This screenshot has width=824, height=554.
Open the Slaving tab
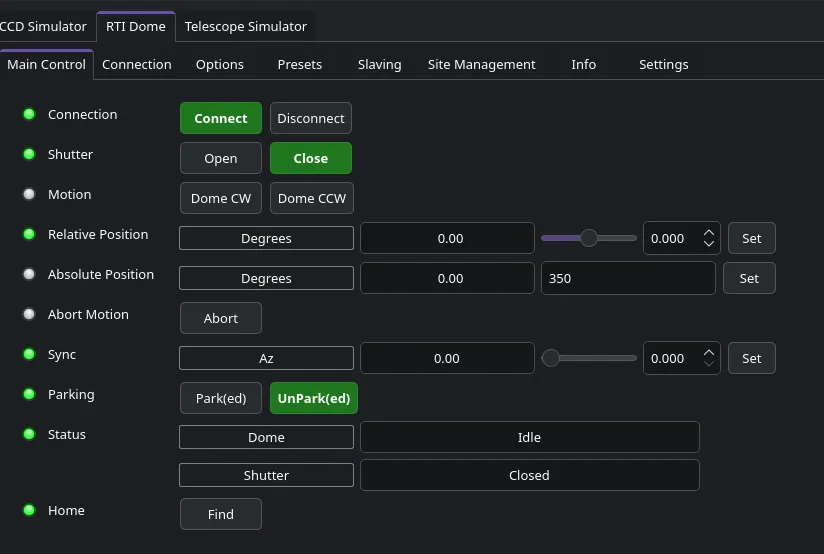pyautogui.click(x=379, y=65)
